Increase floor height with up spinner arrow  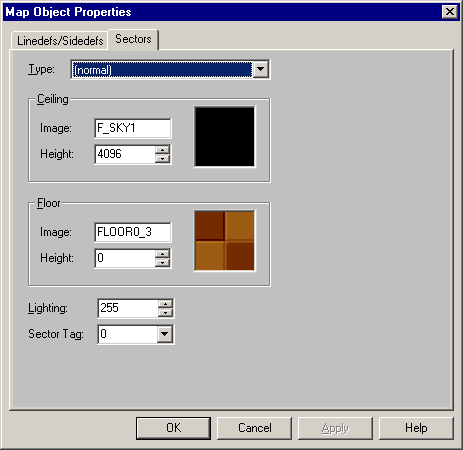[x=162, y=254]
